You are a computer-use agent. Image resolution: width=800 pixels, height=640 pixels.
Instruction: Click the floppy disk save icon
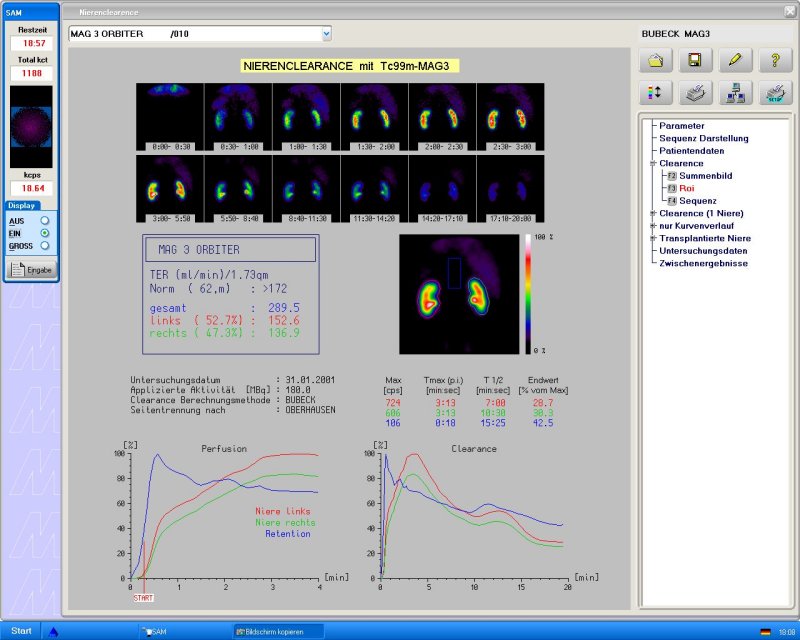tap(695, 61)
